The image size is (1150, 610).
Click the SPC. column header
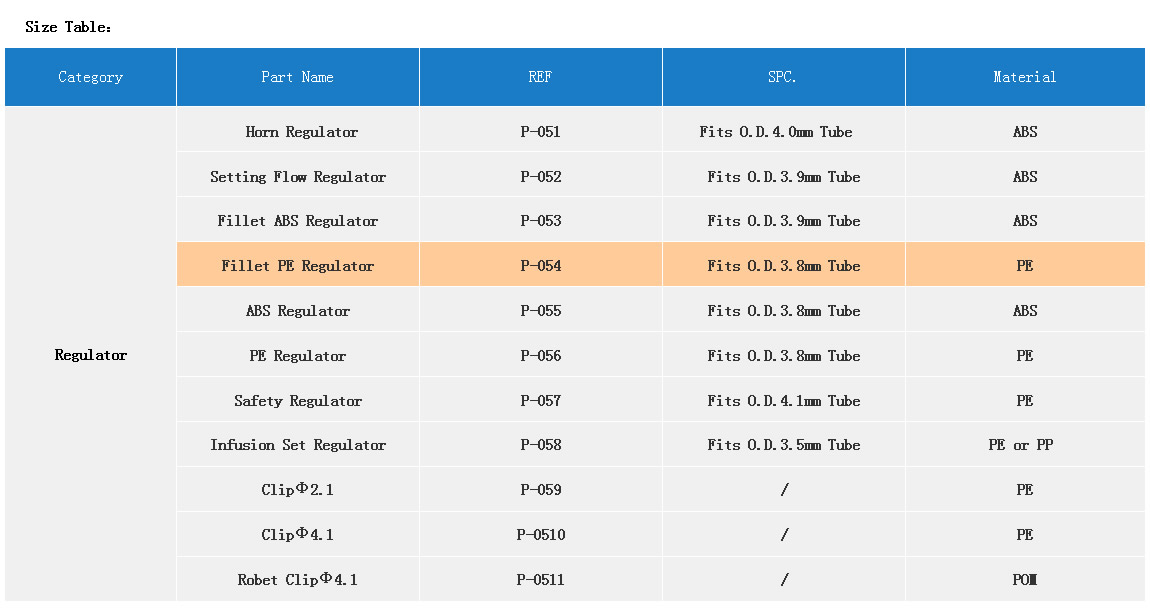(783, 77)
